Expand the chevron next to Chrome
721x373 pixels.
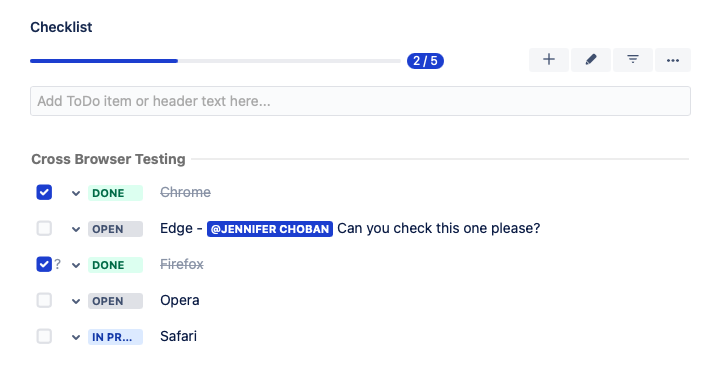pyautogui.click(x=76, y=193)
